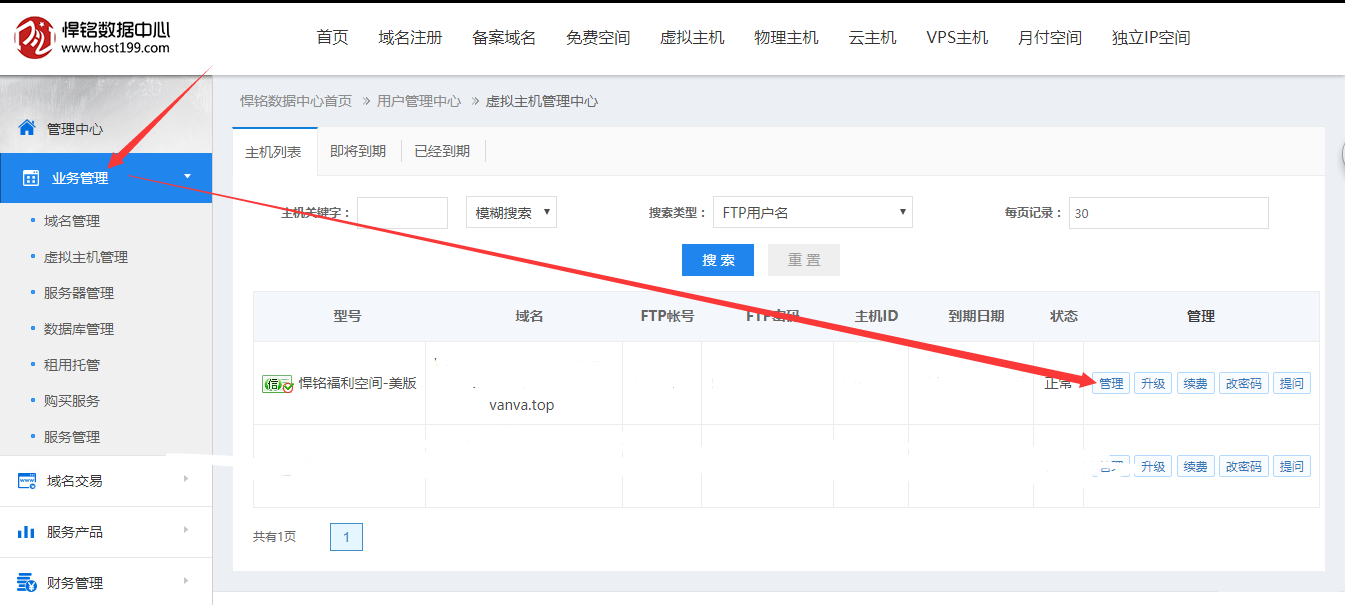Click 续费 in the second host row

[1195, 466]
